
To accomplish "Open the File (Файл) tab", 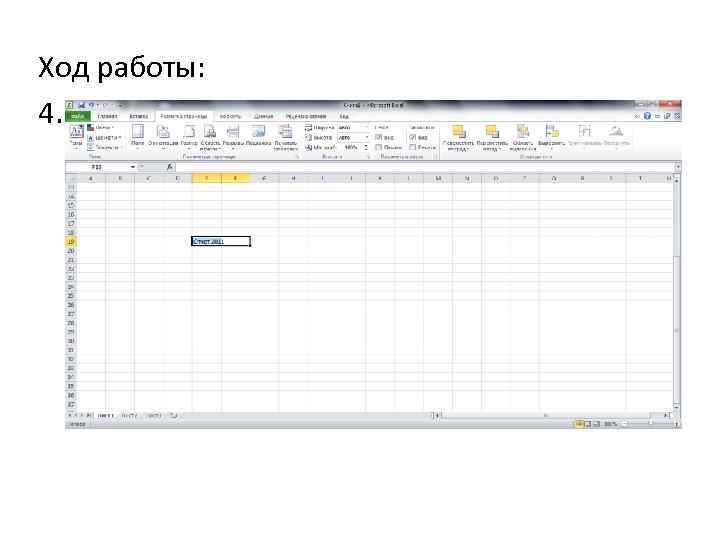I will tap(78, 116).
